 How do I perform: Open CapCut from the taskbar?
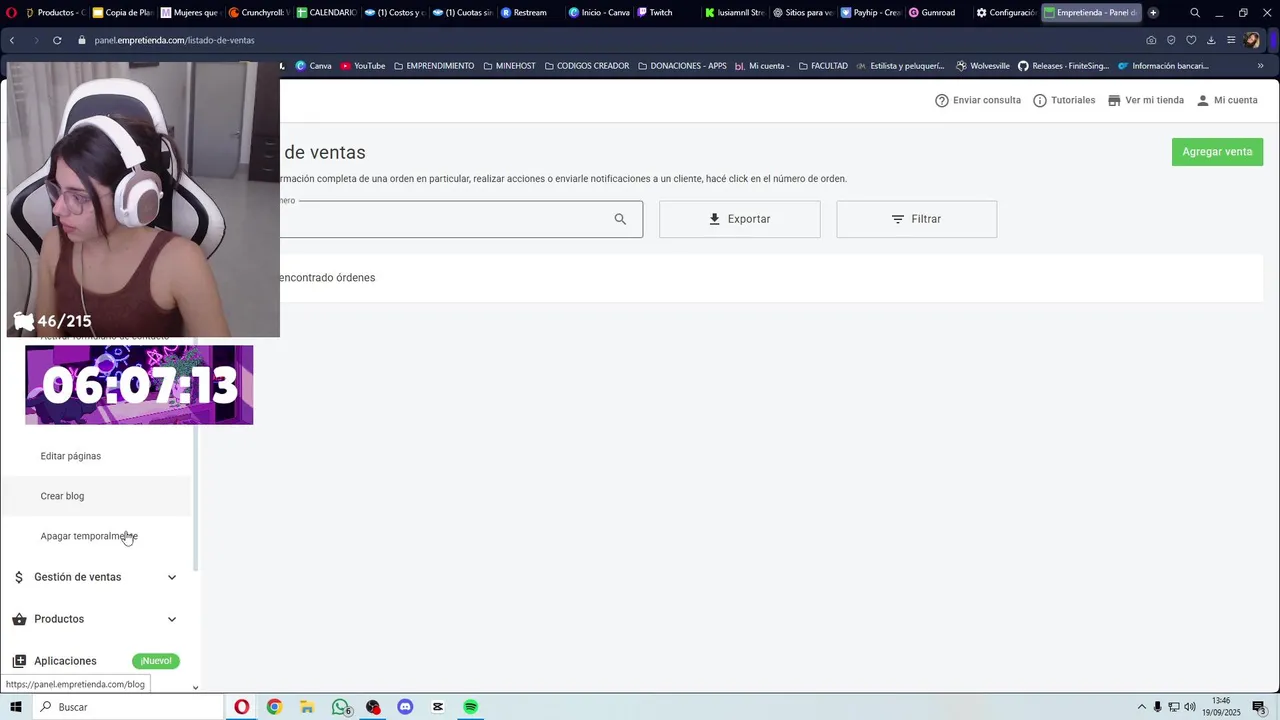point(438,707)
